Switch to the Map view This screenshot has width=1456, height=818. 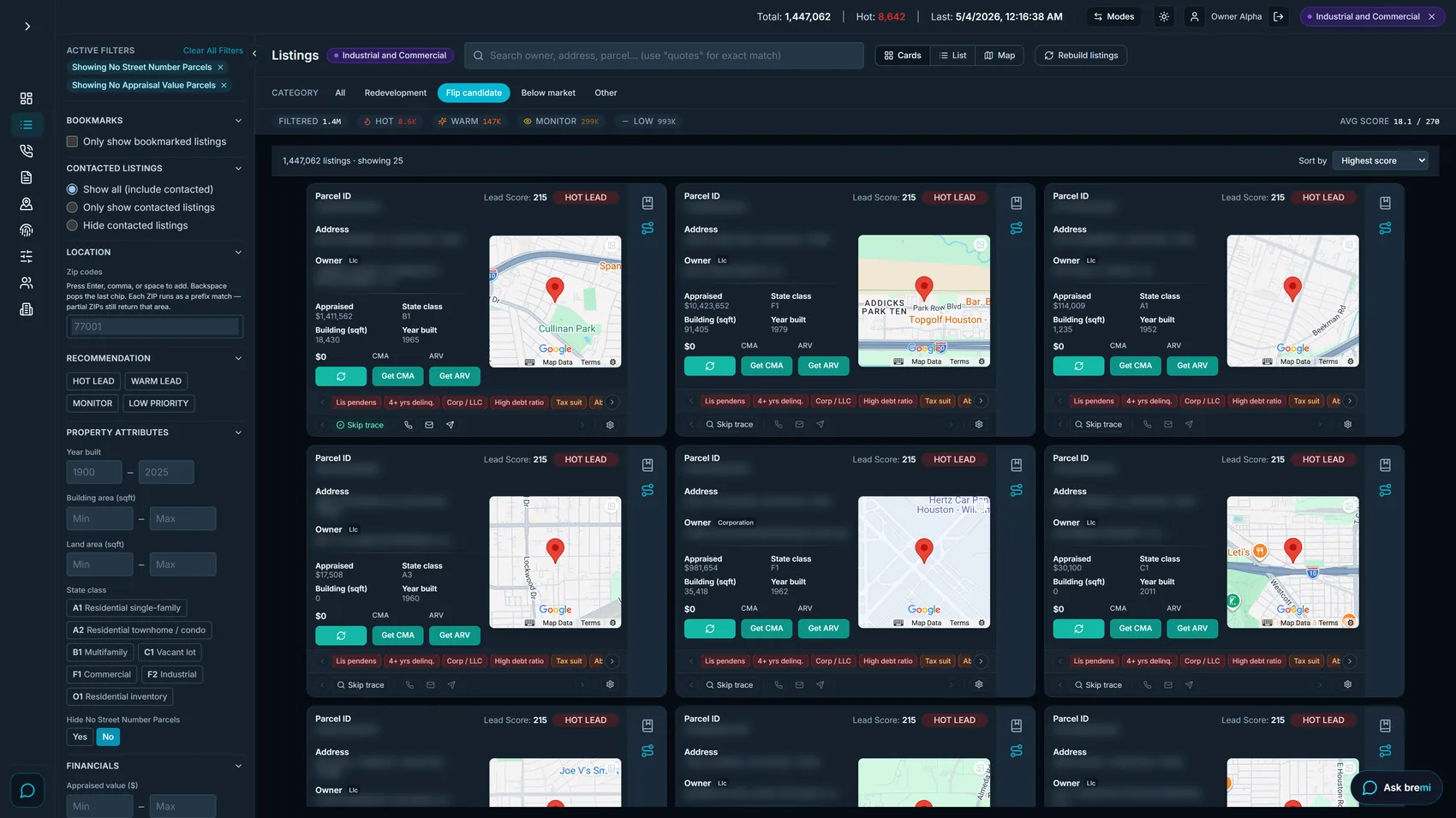pos(1000,56)
